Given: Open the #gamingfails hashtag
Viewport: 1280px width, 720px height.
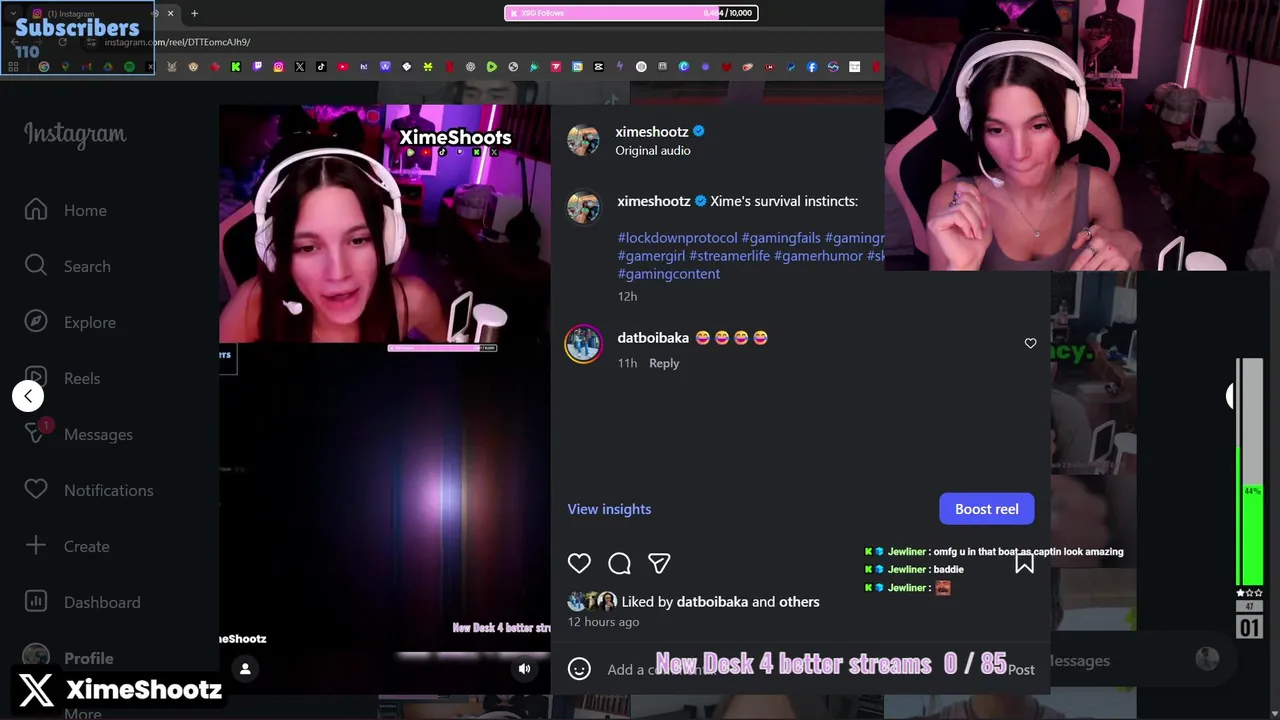Looking at the screenshot, I should pos(781,238).
